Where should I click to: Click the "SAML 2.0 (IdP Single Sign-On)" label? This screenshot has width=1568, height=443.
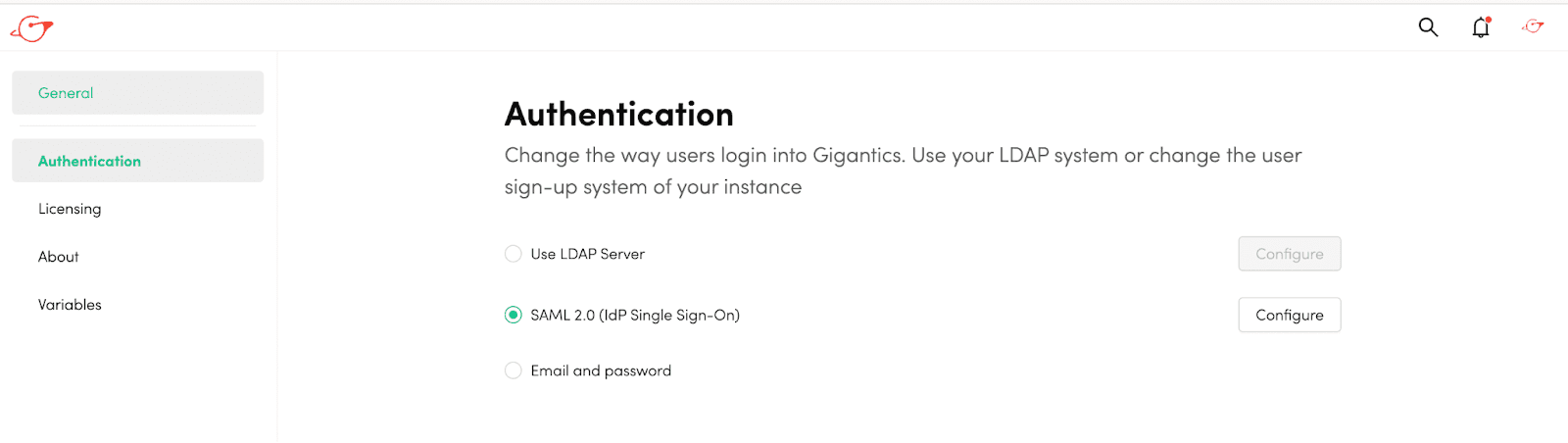coord(635,315)
